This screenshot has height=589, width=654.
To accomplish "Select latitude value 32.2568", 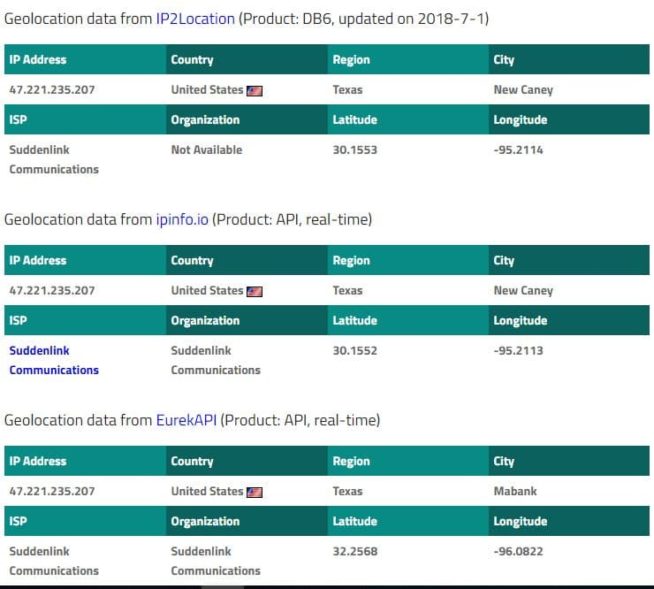I will click(x=355, y=551).
